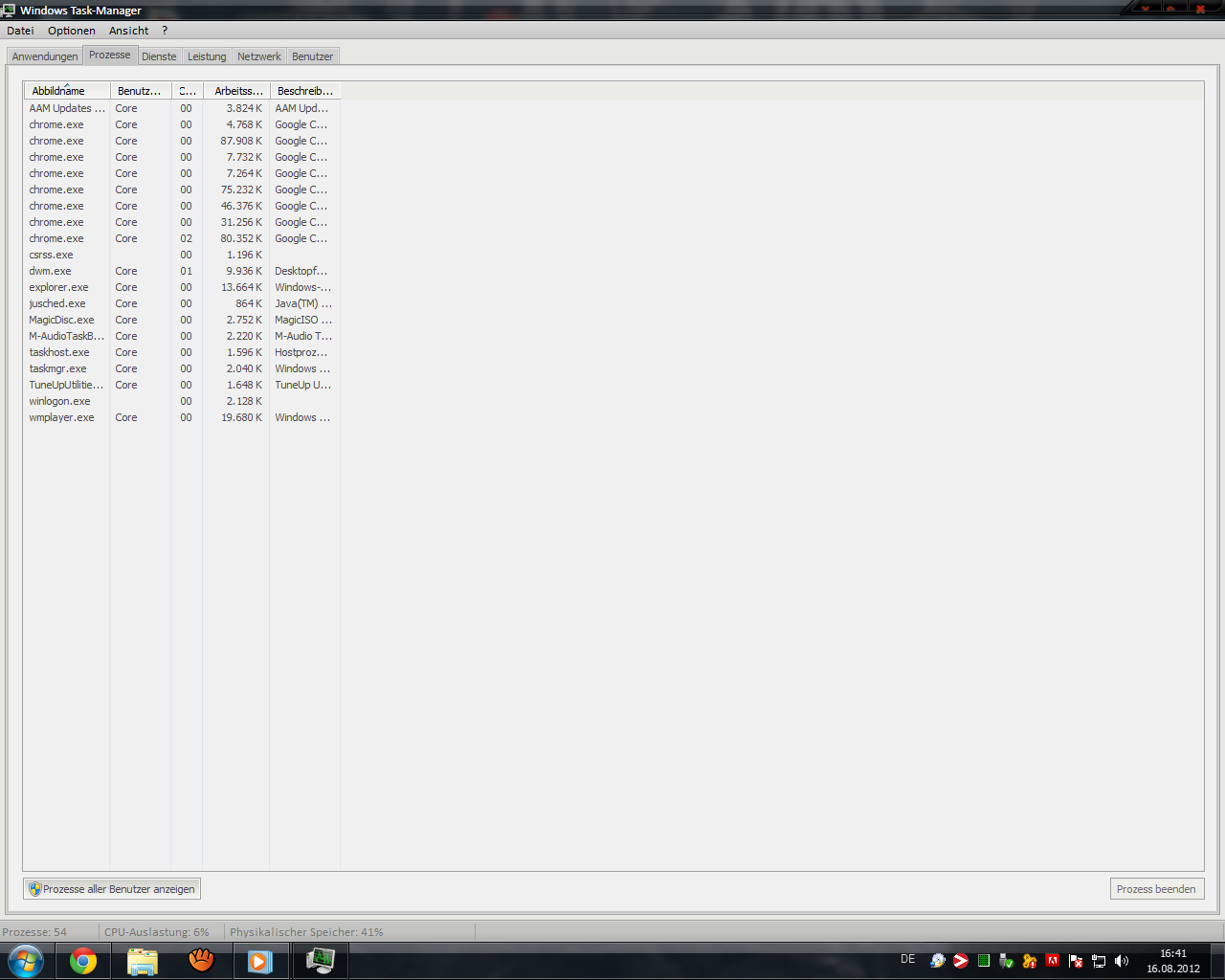Open Google Chrome from the taskbar
This screenshot has width=1225, height=980.
83,960
